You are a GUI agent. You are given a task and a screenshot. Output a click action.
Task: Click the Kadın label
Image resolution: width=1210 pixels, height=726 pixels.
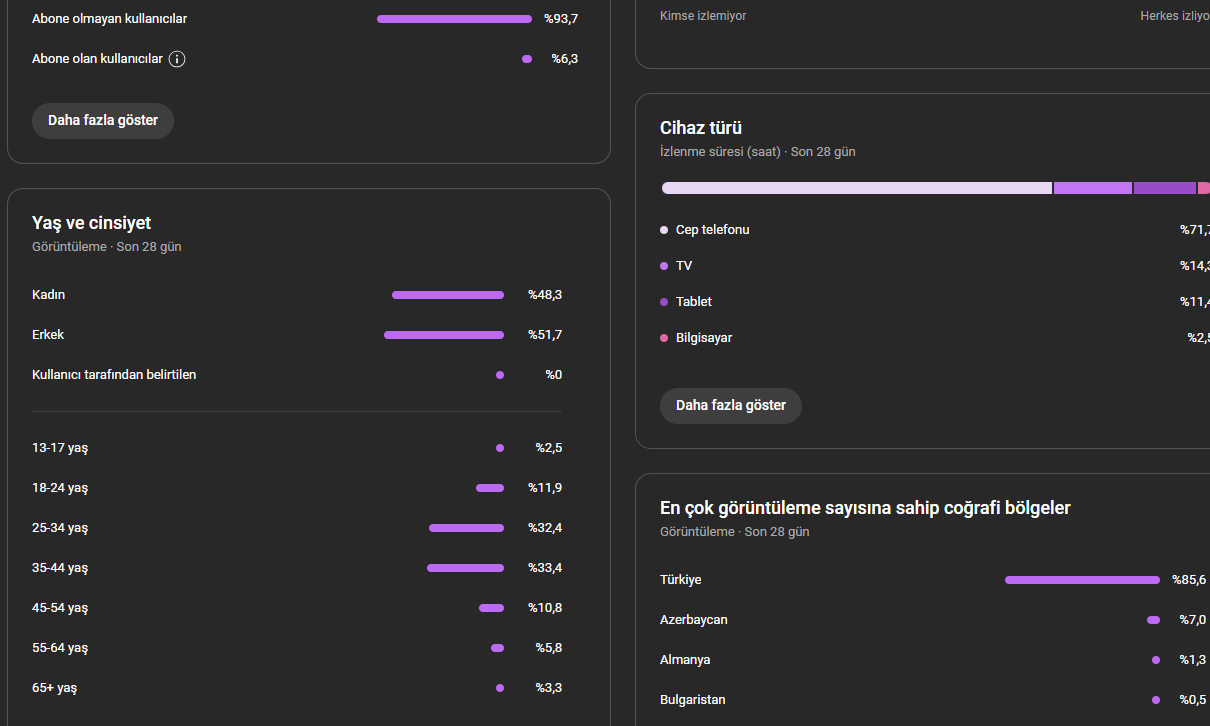[49, 295]
